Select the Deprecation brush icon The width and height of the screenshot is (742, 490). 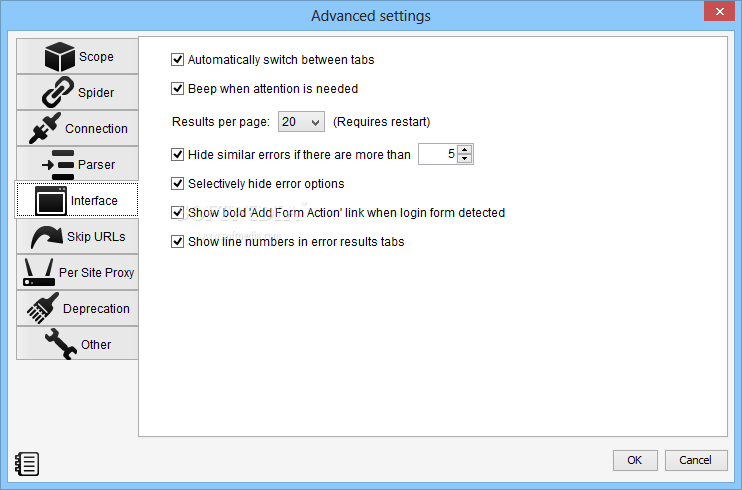pos(43,308)
